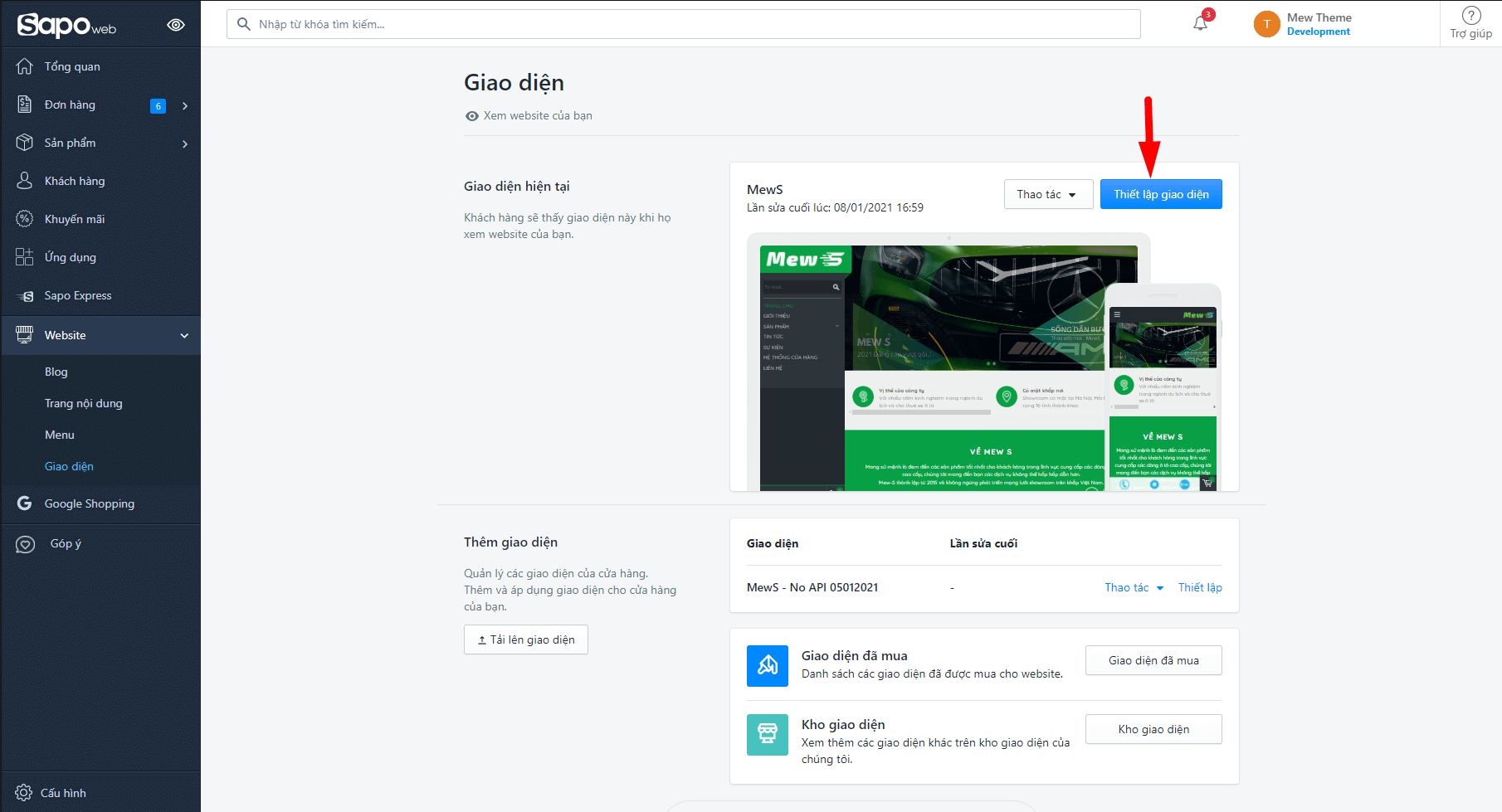Focus the keyword search field

684,24
